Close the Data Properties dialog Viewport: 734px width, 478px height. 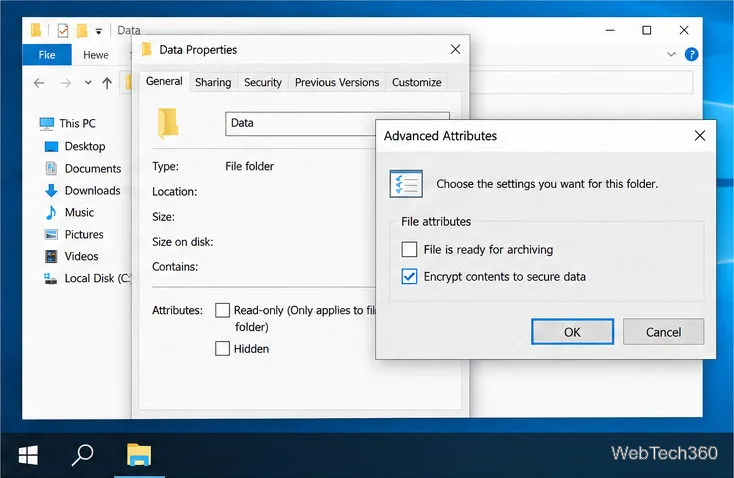tap(455, 49)
